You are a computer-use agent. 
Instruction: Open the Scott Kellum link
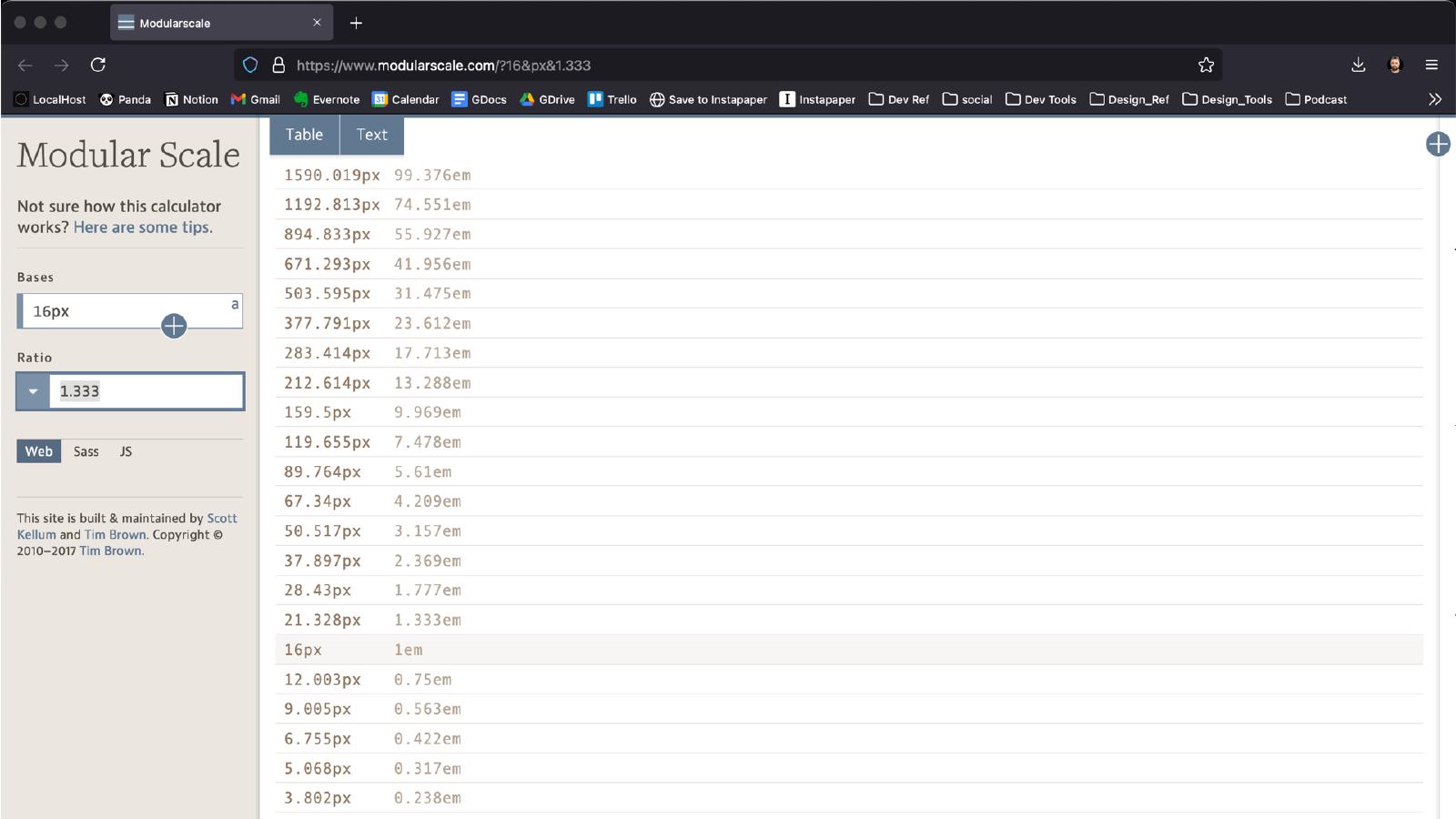click(x=221, y=519)
